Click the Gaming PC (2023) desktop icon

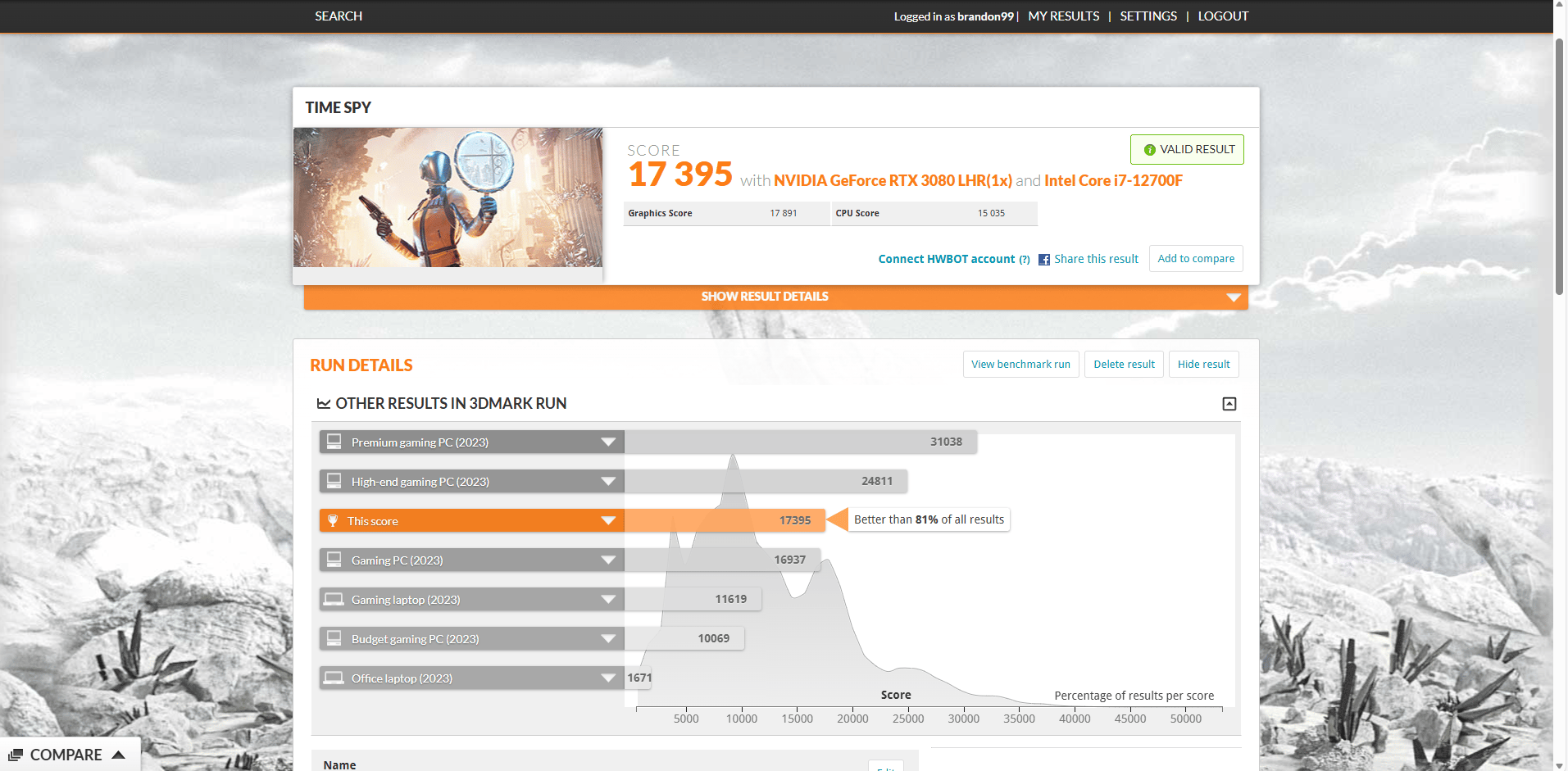coord(334,560)
